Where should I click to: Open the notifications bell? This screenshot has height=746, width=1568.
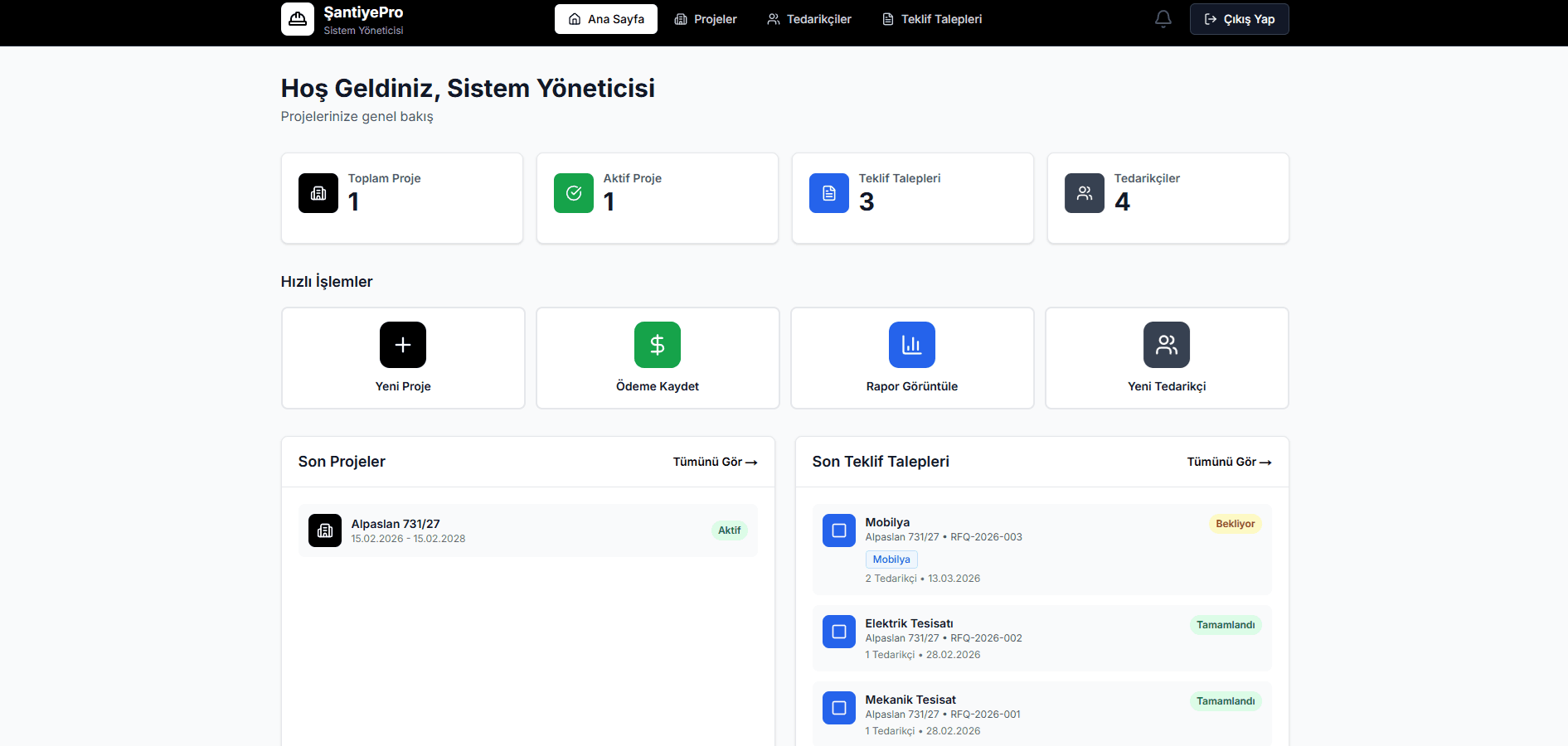[x=1163, y=18]
